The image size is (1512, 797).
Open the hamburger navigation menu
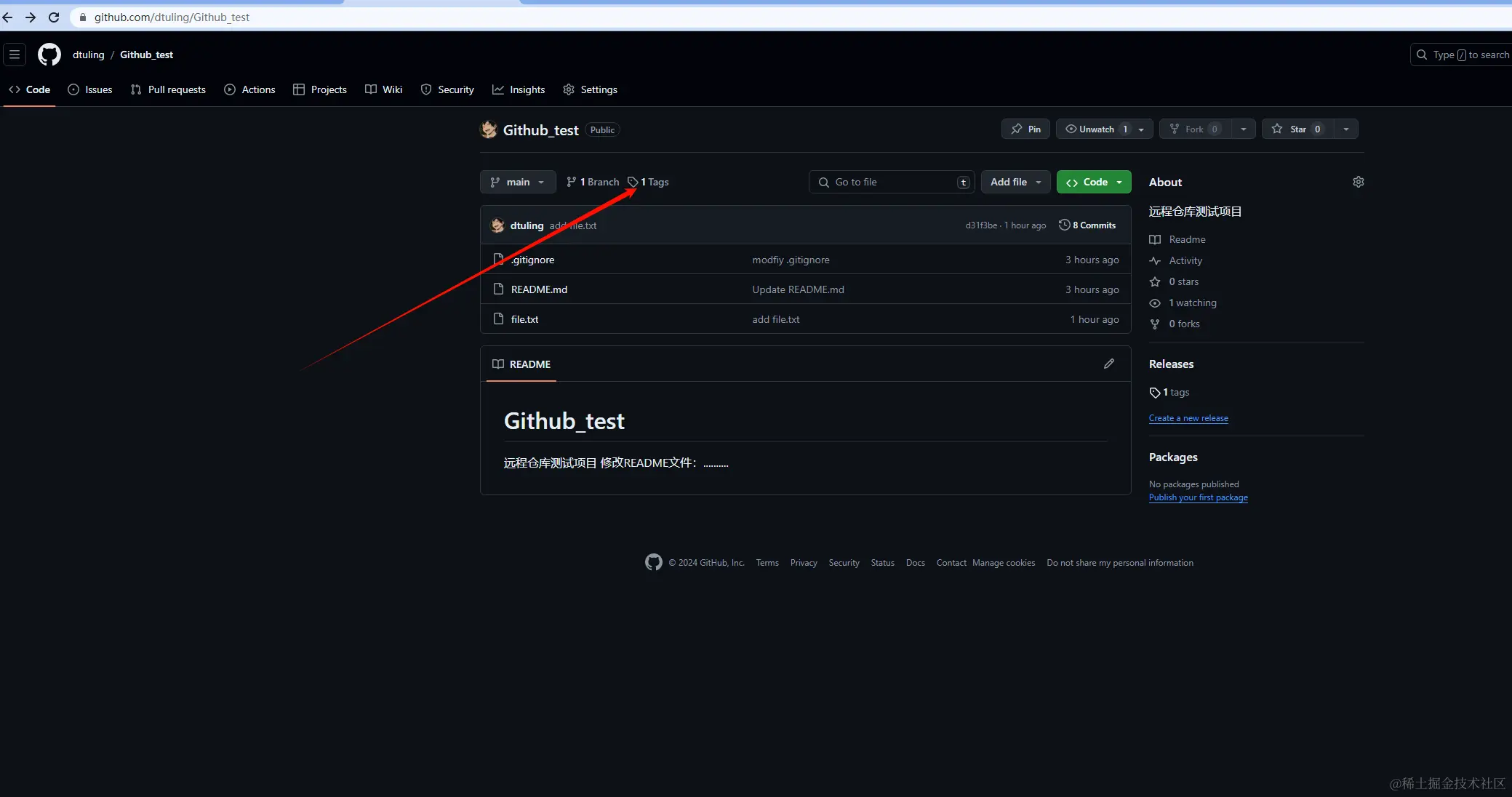15,55
